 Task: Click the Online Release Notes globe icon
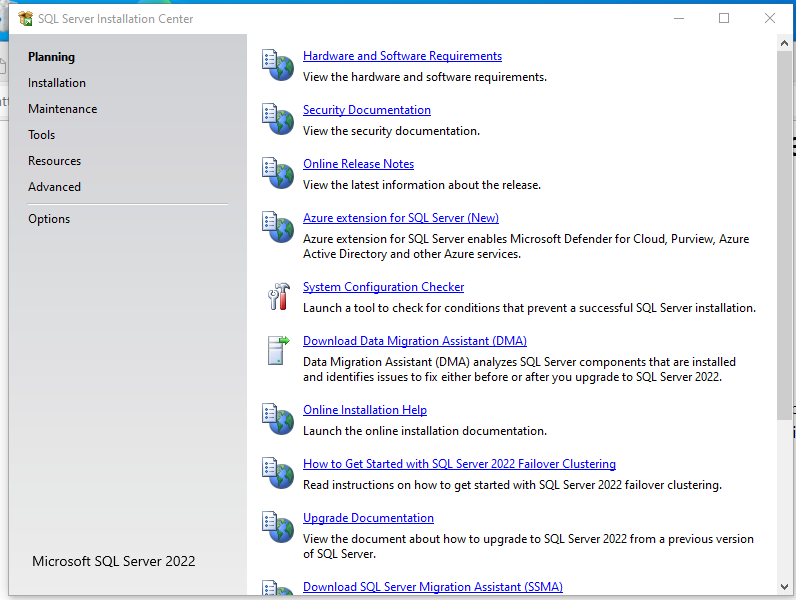point(278,173)
